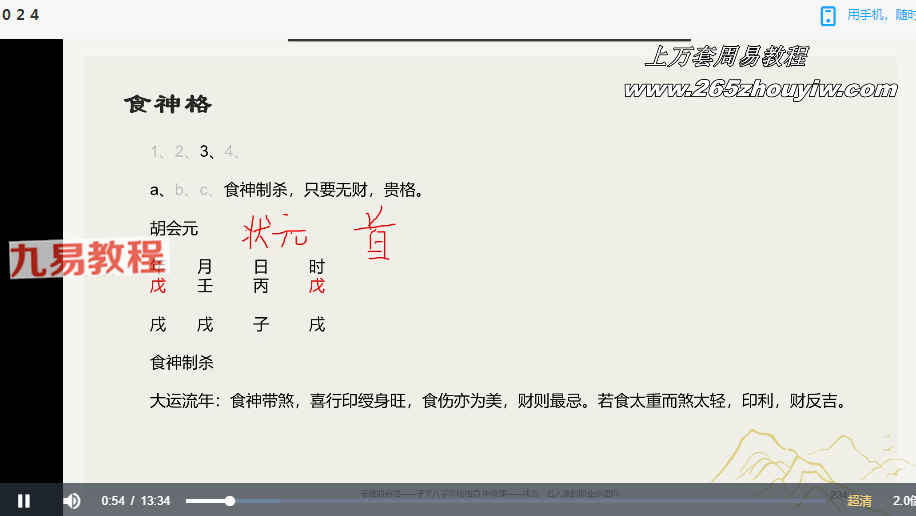Click the mobile phone icon at top
916x516 pixels.
pos(828,15)
